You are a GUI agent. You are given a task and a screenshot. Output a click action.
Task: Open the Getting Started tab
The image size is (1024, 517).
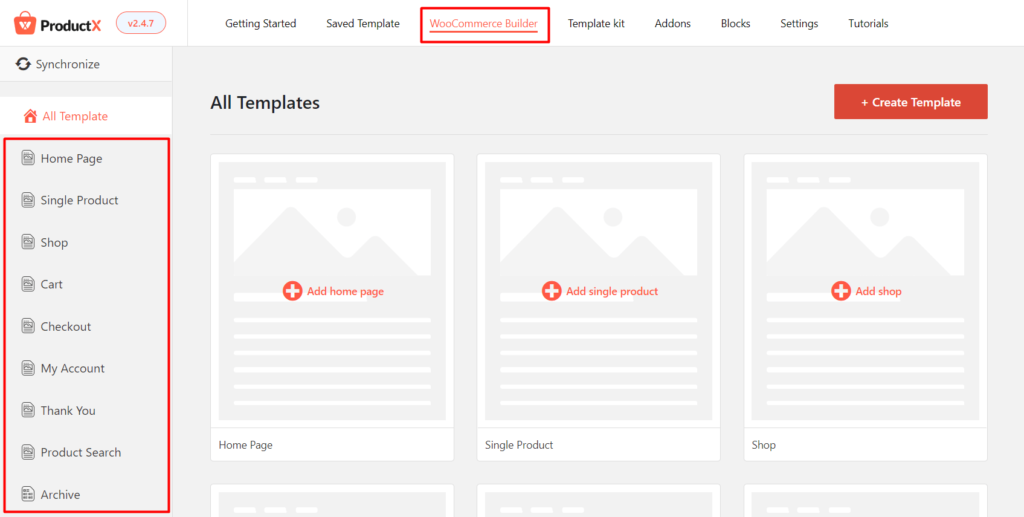click(261, 24)
